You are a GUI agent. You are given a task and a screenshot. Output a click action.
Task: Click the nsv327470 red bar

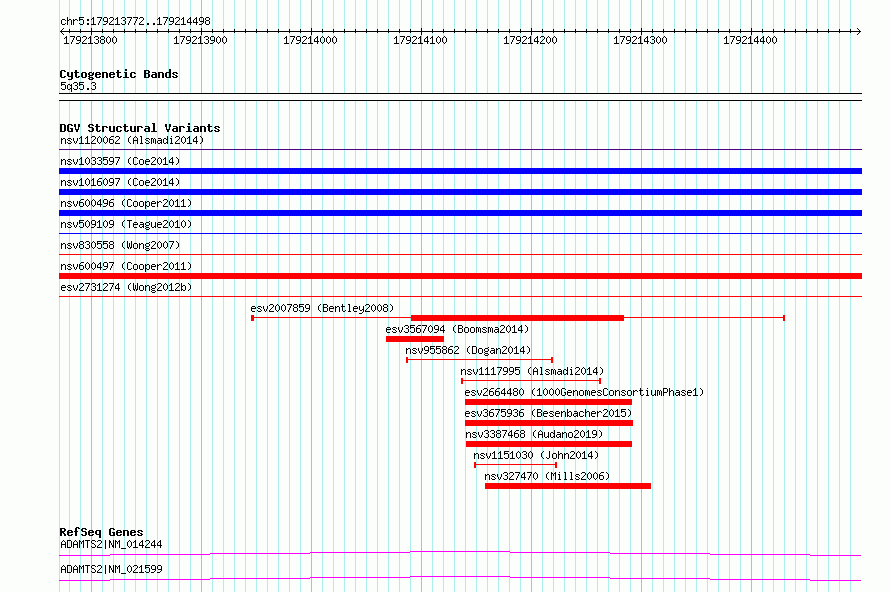568,486
